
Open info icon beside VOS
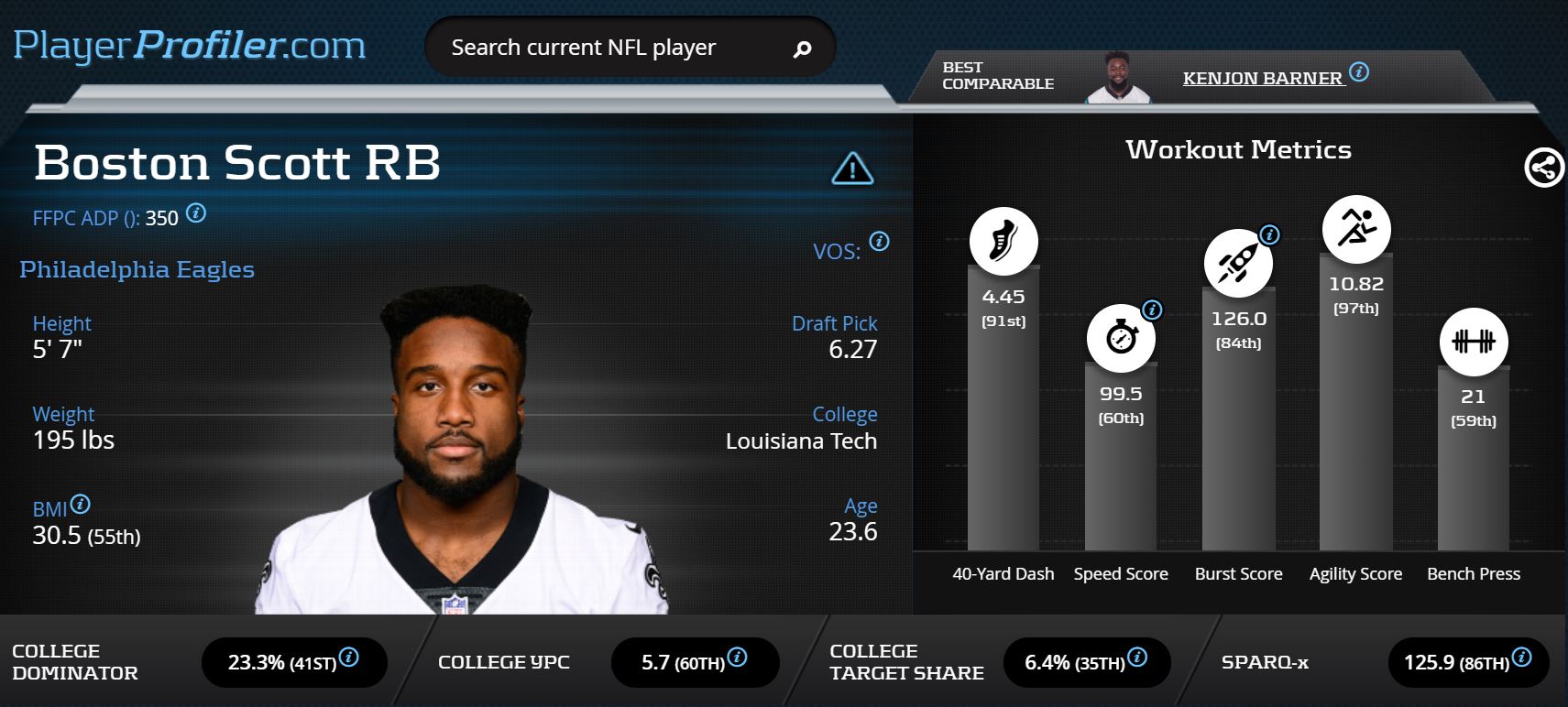click(x=879, y=242)
